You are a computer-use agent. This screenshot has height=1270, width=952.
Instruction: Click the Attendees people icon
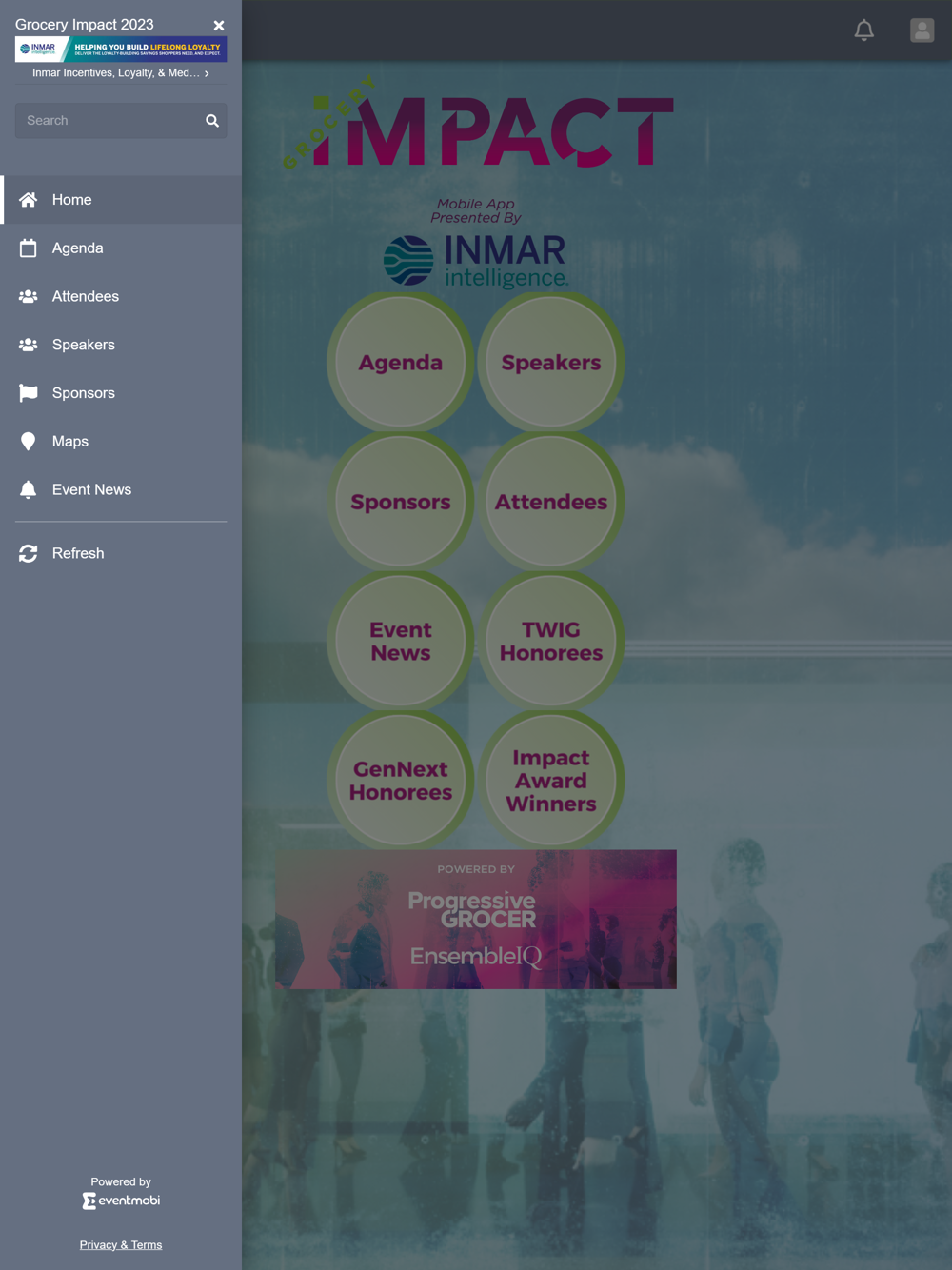tap(29, 297)
